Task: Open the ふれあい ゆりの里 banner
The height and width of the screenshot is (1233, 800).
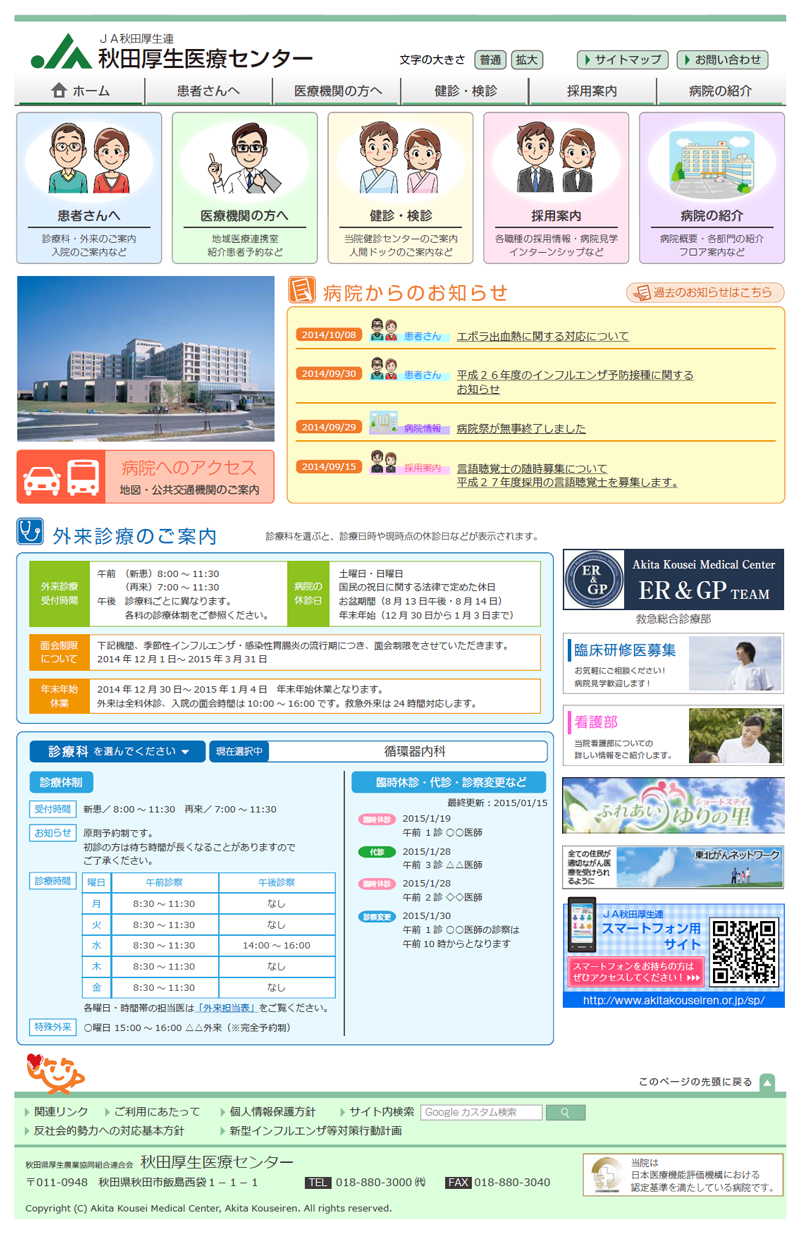Action: pos(673,805)
